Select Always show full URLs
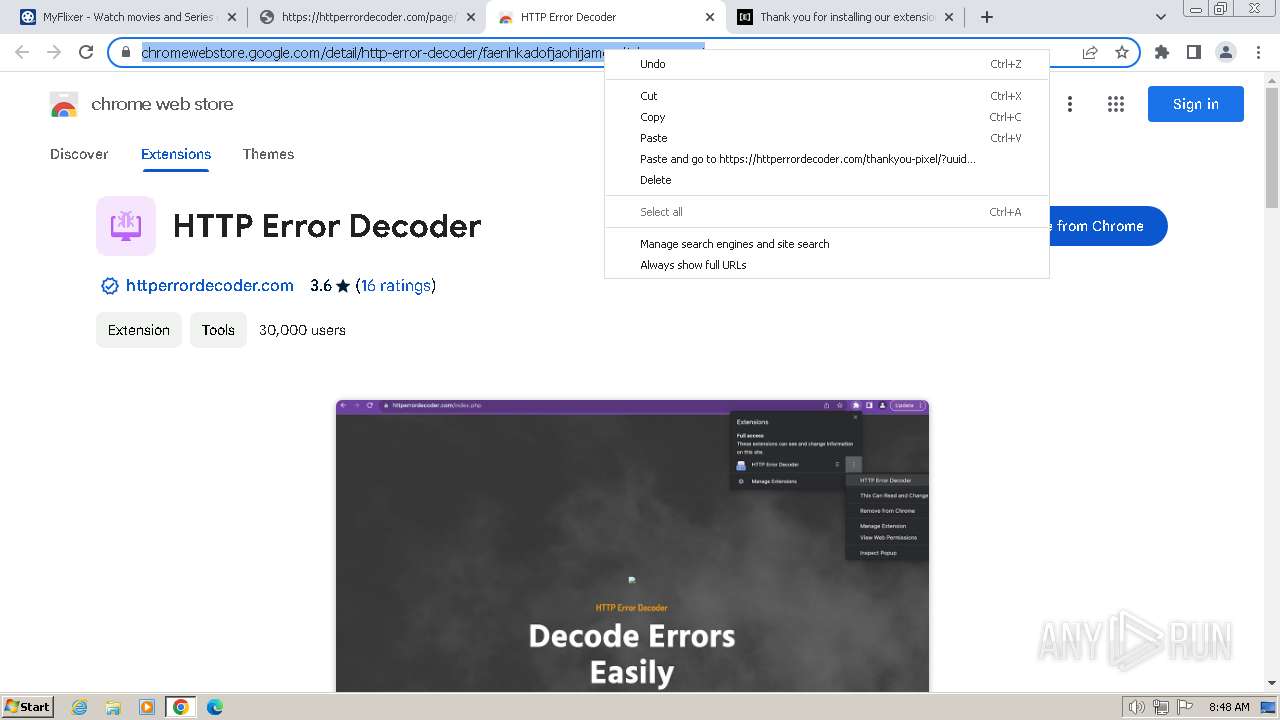 click(x=827, y=265)
